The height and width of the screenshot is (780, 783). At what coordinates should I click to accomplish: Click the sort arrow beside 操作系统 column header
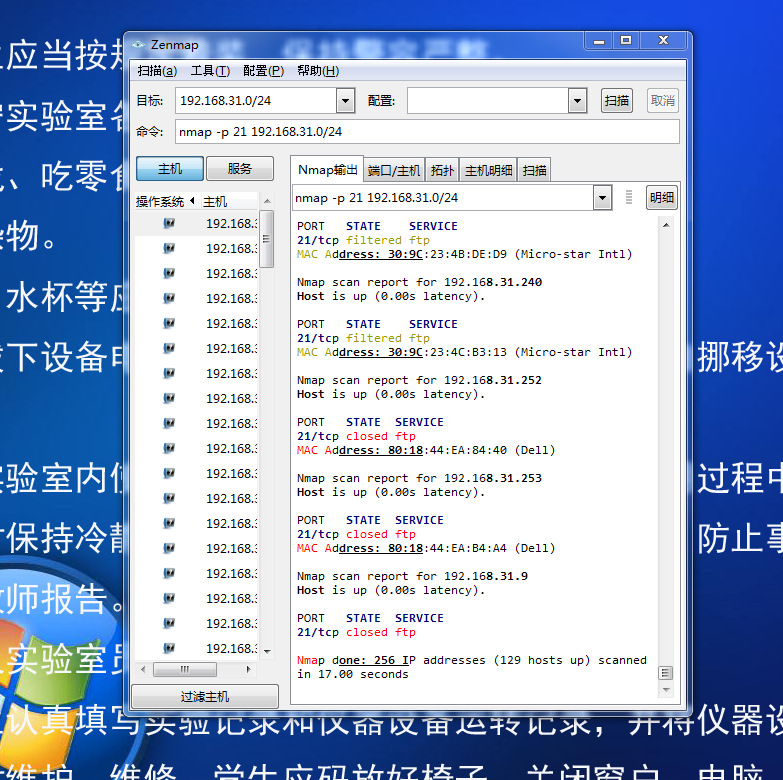(192, 201)
